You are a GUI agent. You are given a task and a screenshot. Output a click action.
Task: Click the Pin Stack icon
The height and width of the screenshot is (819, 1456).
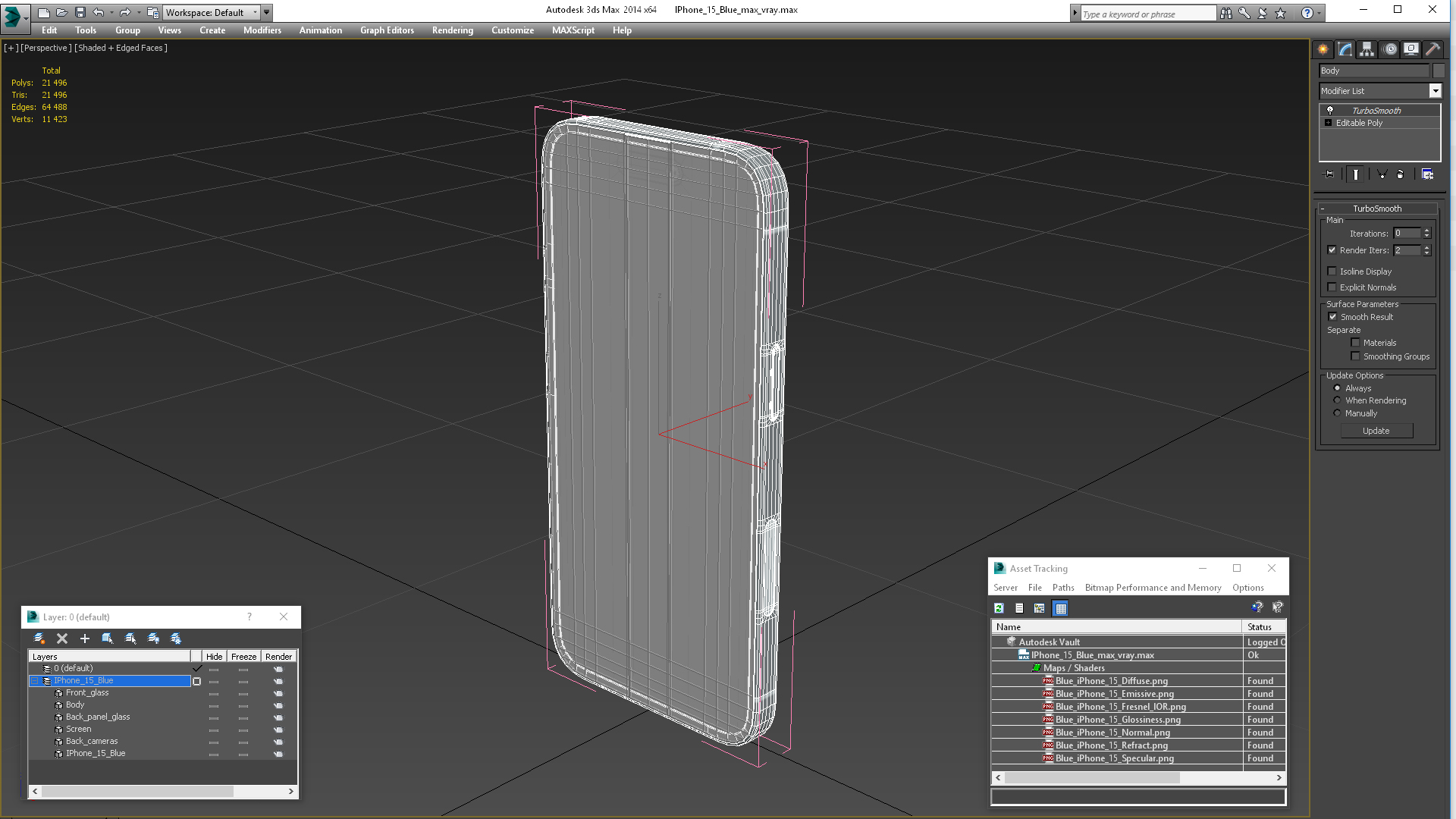1329,174
